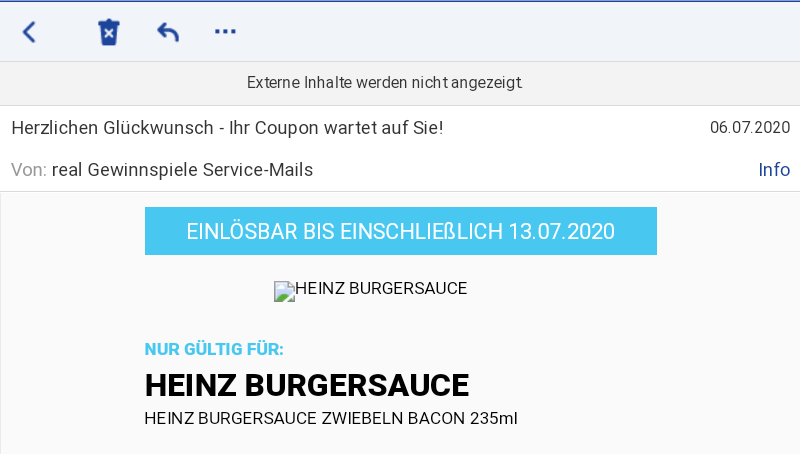Click the 'Von:' label
Screen dimensions: 800x454
tap(29, 170)
